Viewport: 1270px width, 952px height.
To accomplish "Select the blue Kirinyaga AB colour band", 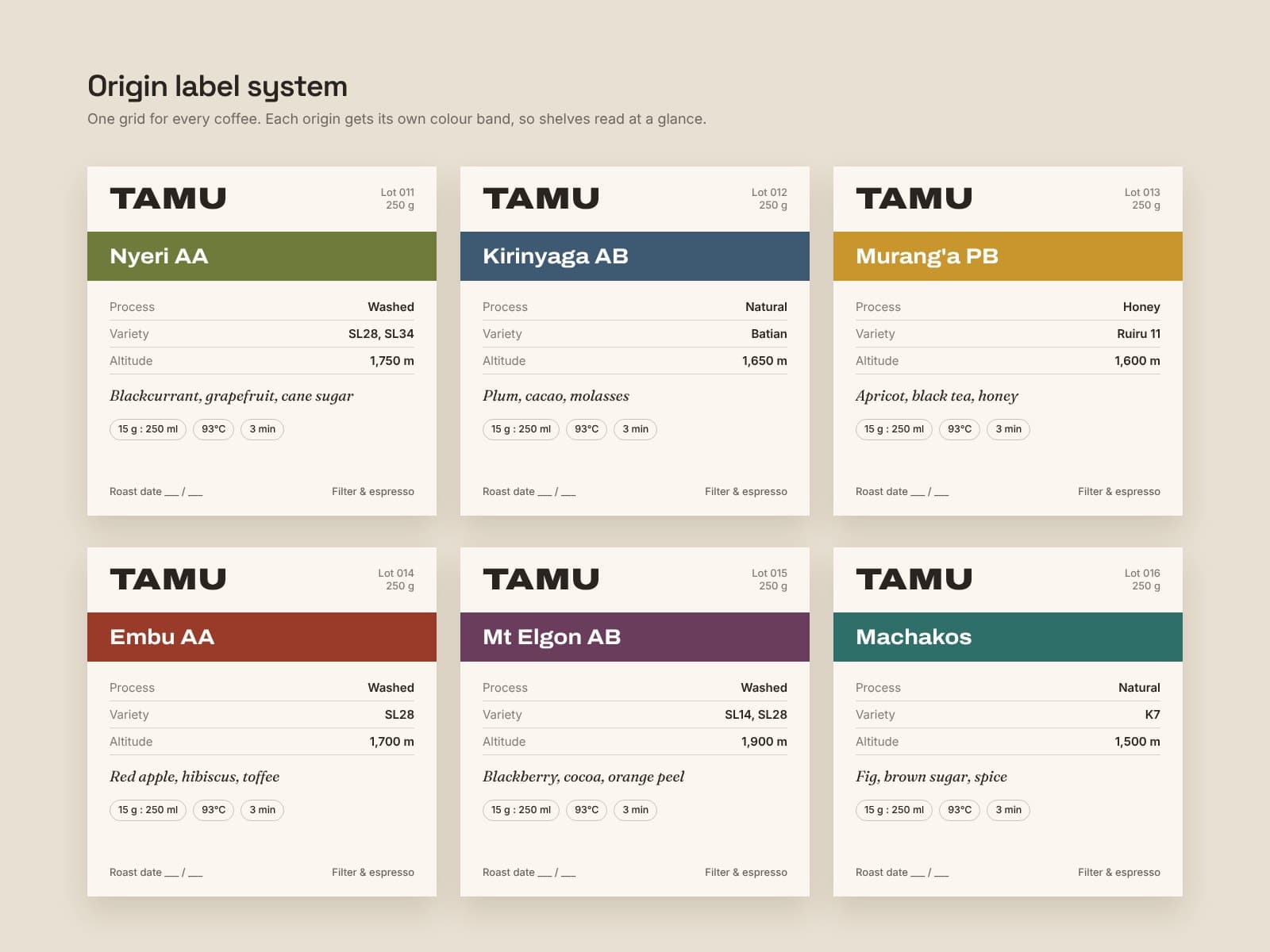I will point(635,256).
